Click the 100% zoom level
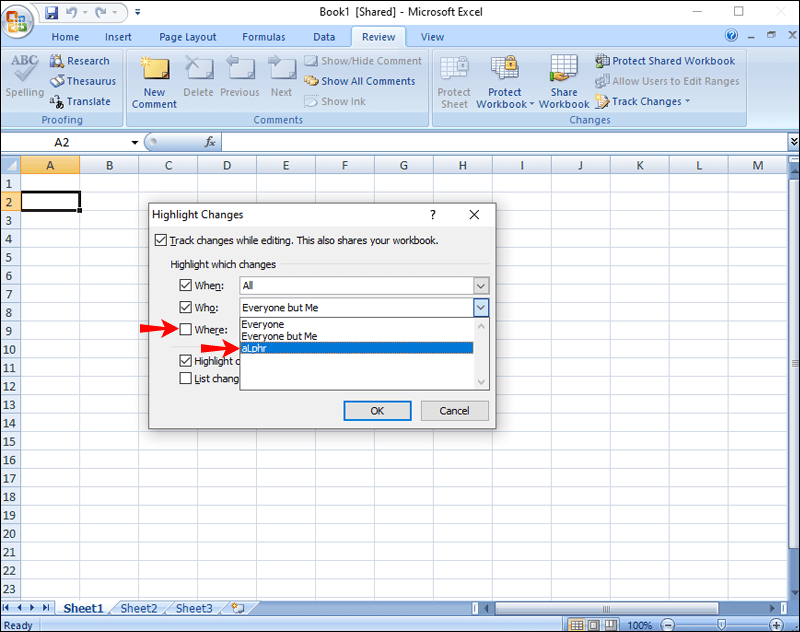Image resolution: width=800 pixels, height=632 pixels. [x=640, y=625]
